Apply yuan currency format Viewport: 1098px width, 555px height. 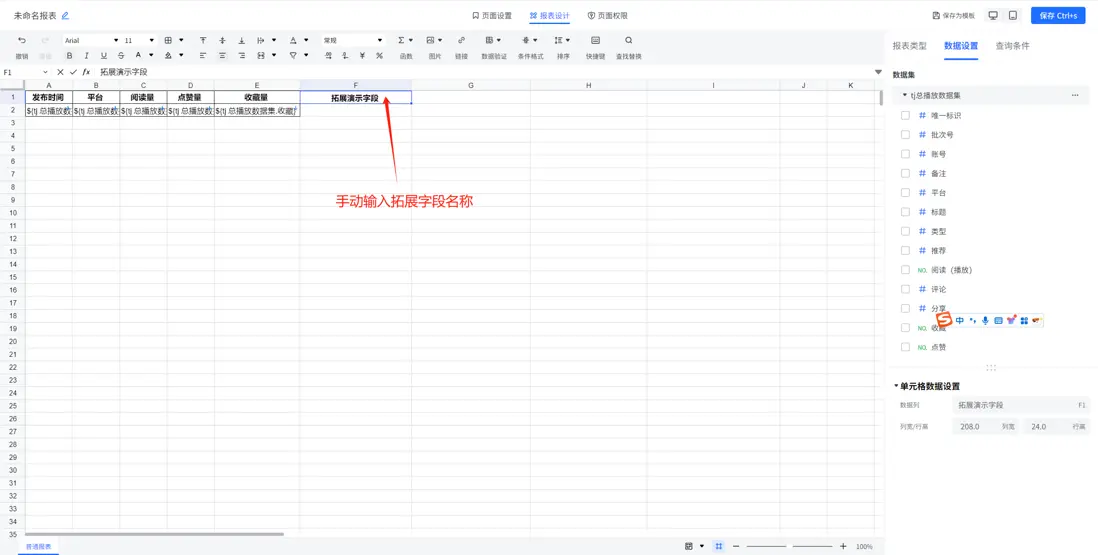[x=362, y=56]
